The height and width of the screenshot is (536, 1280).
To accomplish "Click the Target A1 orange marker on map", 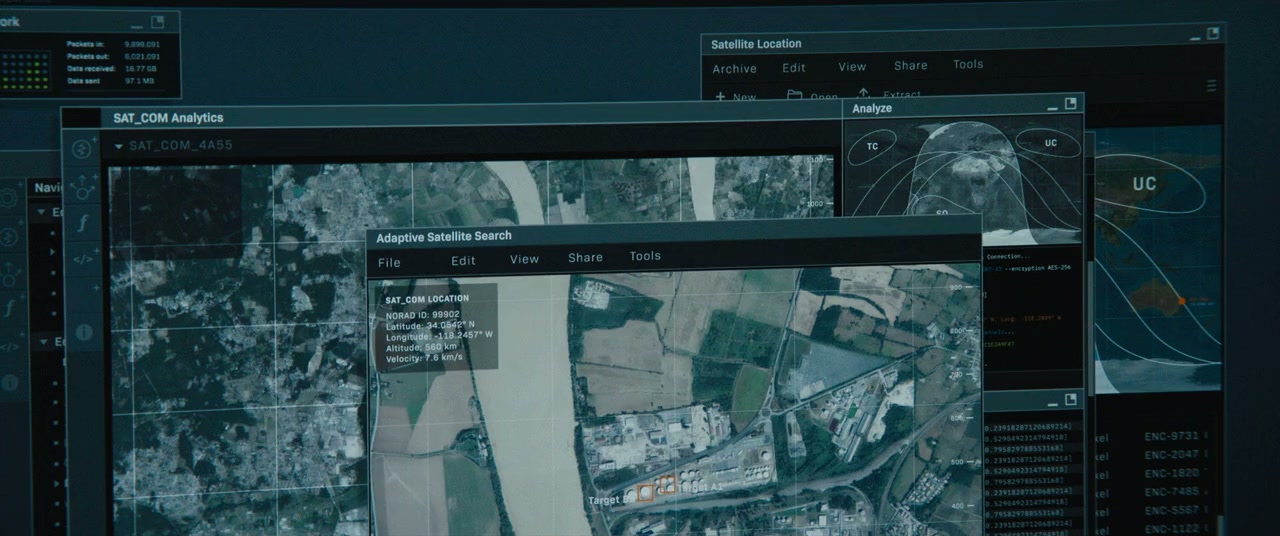I will [666, 484].
